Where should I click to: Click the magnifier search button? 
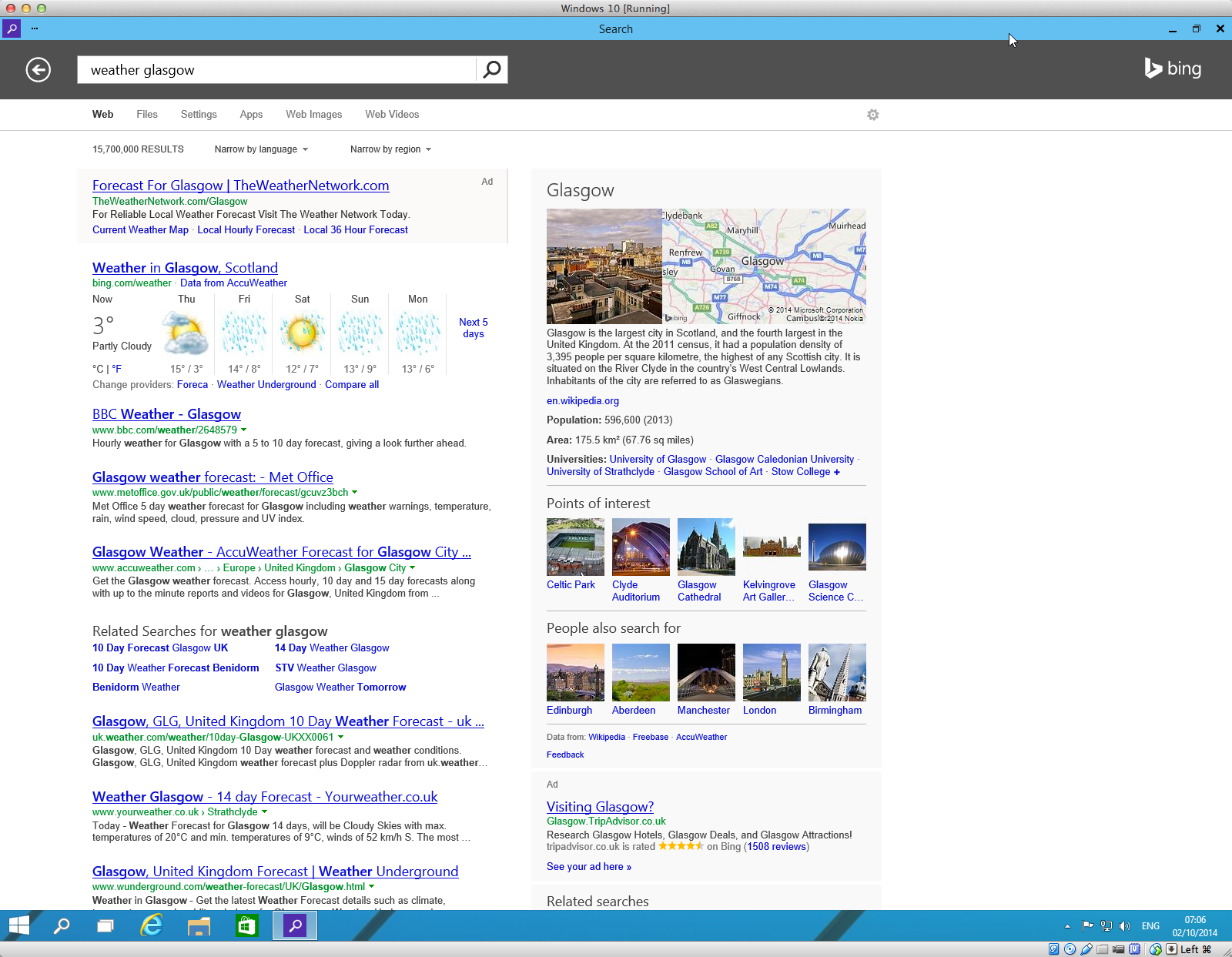[492, 70]
